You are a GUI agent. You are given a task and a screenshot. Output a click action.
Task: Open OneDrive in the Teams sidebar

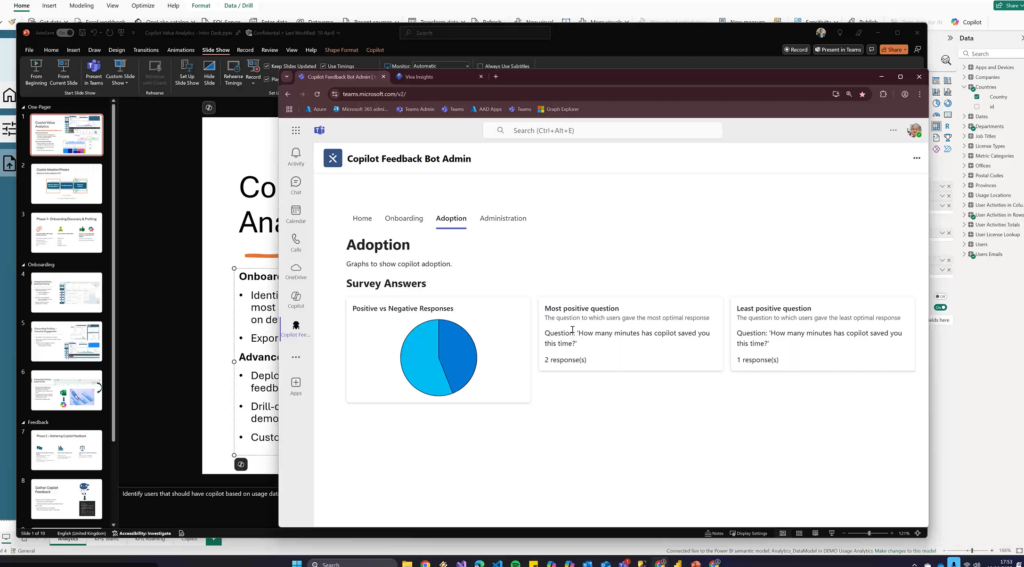point(296,271)
